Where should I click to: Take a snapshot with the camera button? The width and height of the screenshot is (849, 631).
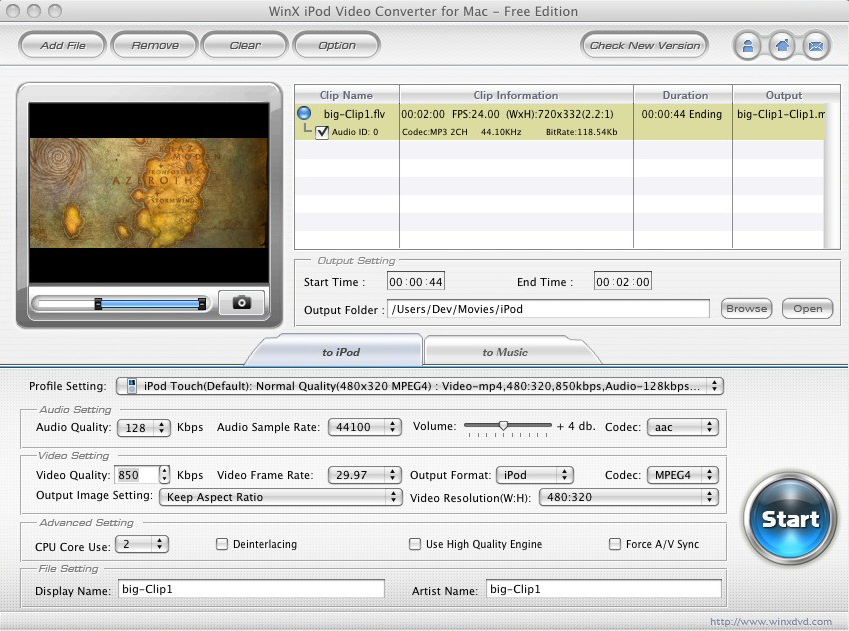tap(241, 302)
